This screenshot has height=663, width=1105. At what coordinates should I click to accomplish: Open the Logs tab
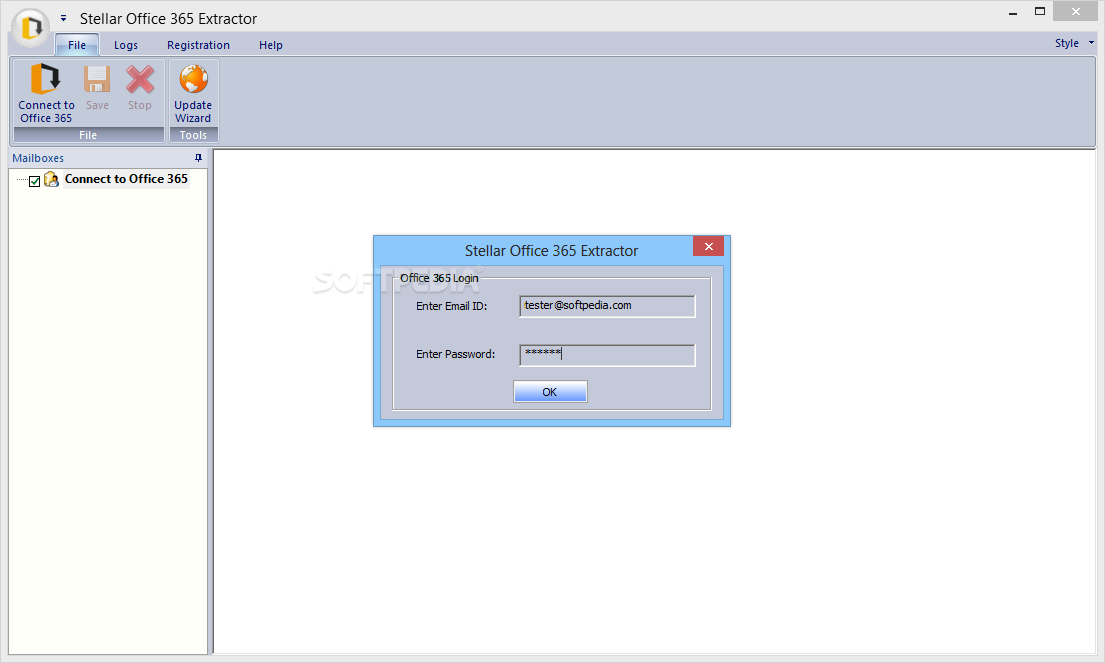[126, 45]
